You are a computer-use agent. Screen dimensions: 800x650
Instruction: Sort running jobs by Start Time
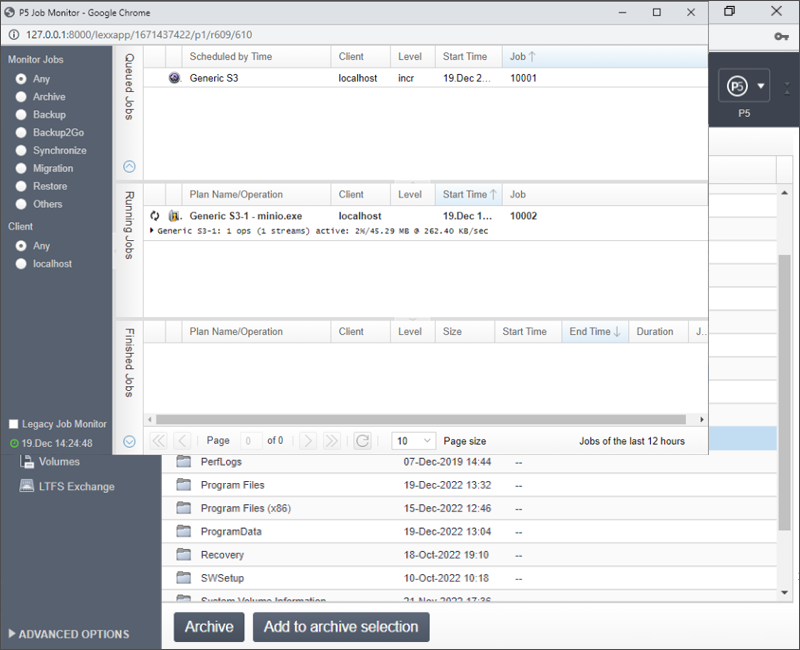click(468, 194)
